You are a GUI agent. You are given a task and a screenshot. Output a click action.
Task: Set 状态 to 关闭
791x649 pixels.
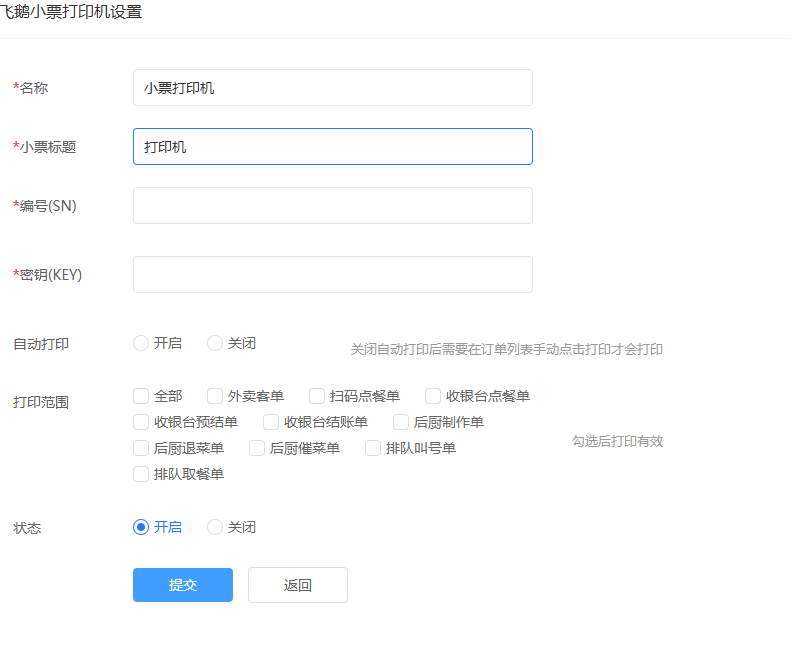point(215,527)
